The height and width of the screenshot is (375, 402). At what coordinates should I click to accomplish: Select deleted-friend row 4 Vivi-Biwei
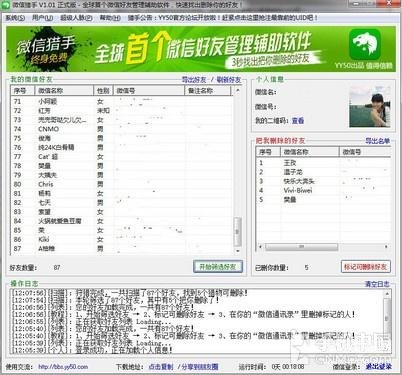click(x=323, y=190)
